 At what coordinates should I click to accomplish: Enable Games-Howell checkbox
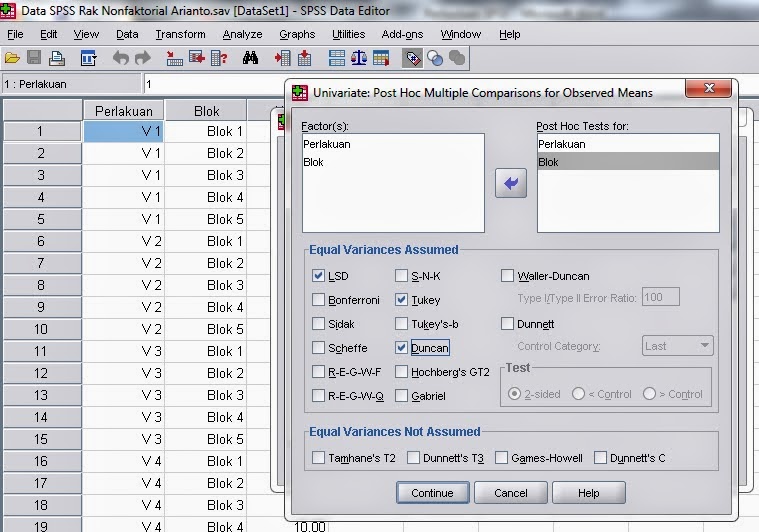pos(501,457)
